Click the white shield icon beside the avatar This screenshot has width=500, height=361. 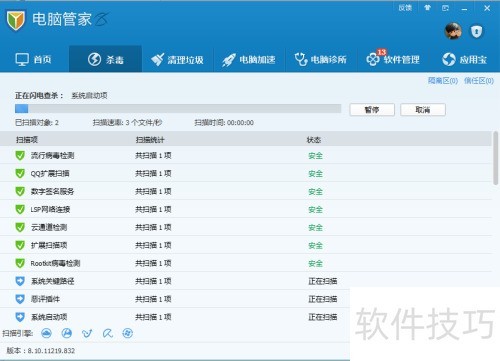pyautogui.click(x=476, y=32)
